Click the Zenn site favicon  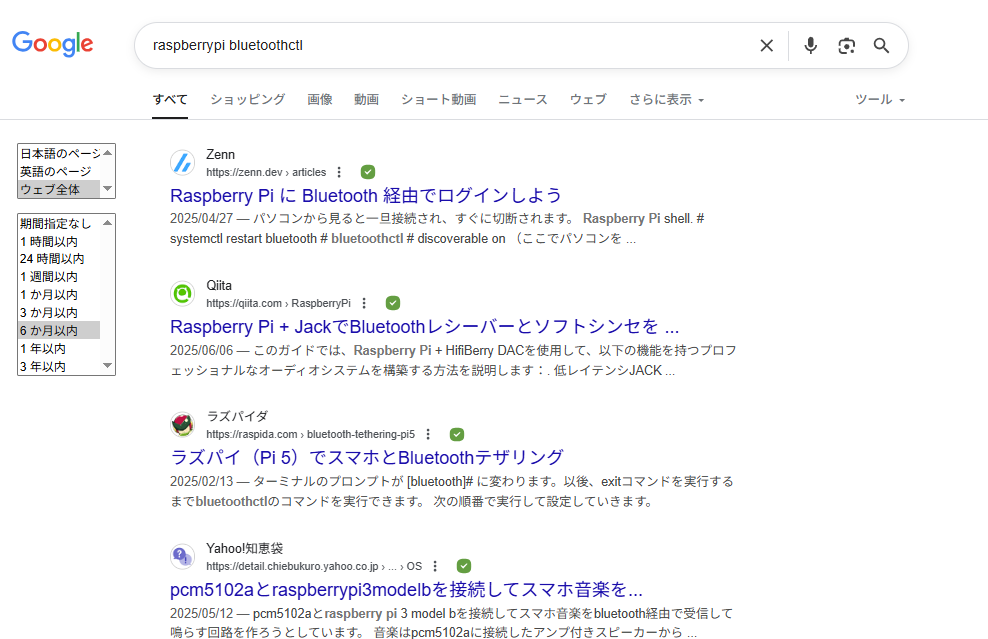coord(183,163)
